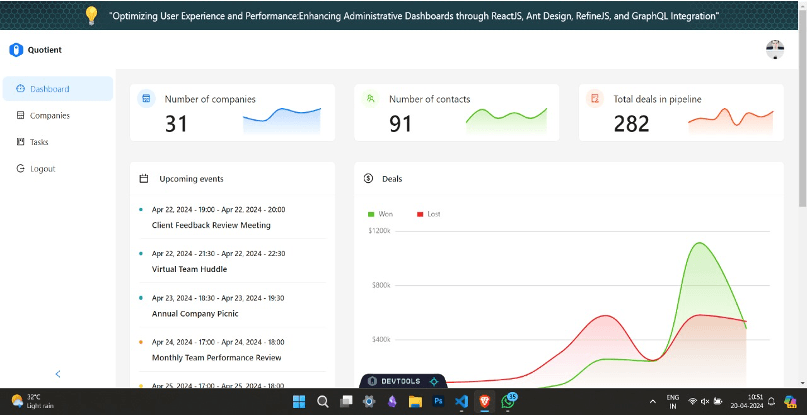Click the Quotient logo icon

point(16,50)
